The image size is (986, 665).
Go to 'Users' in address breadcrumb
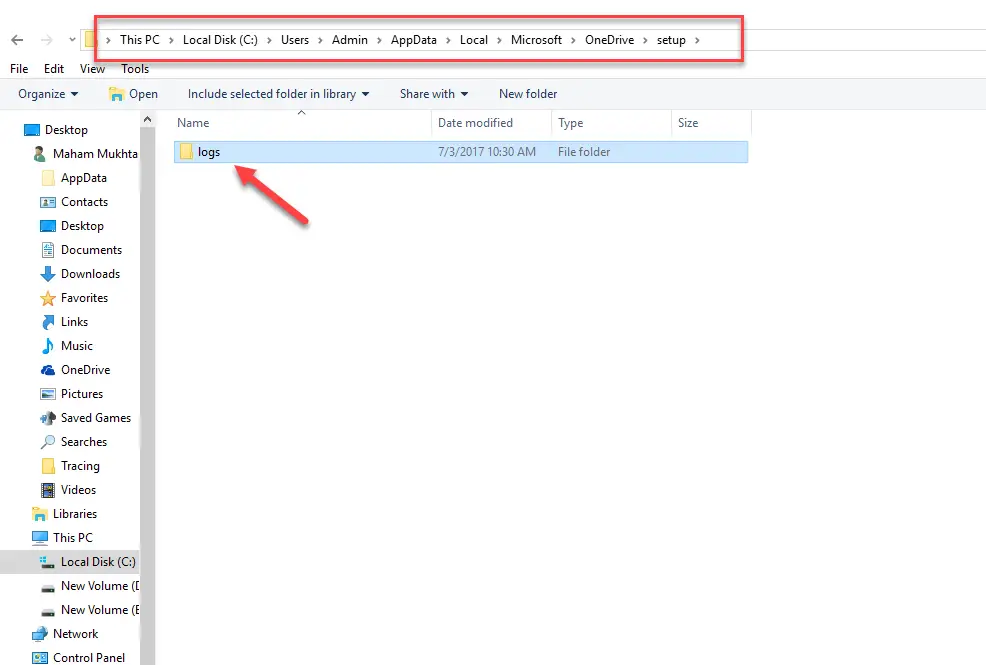coord(295,40)
